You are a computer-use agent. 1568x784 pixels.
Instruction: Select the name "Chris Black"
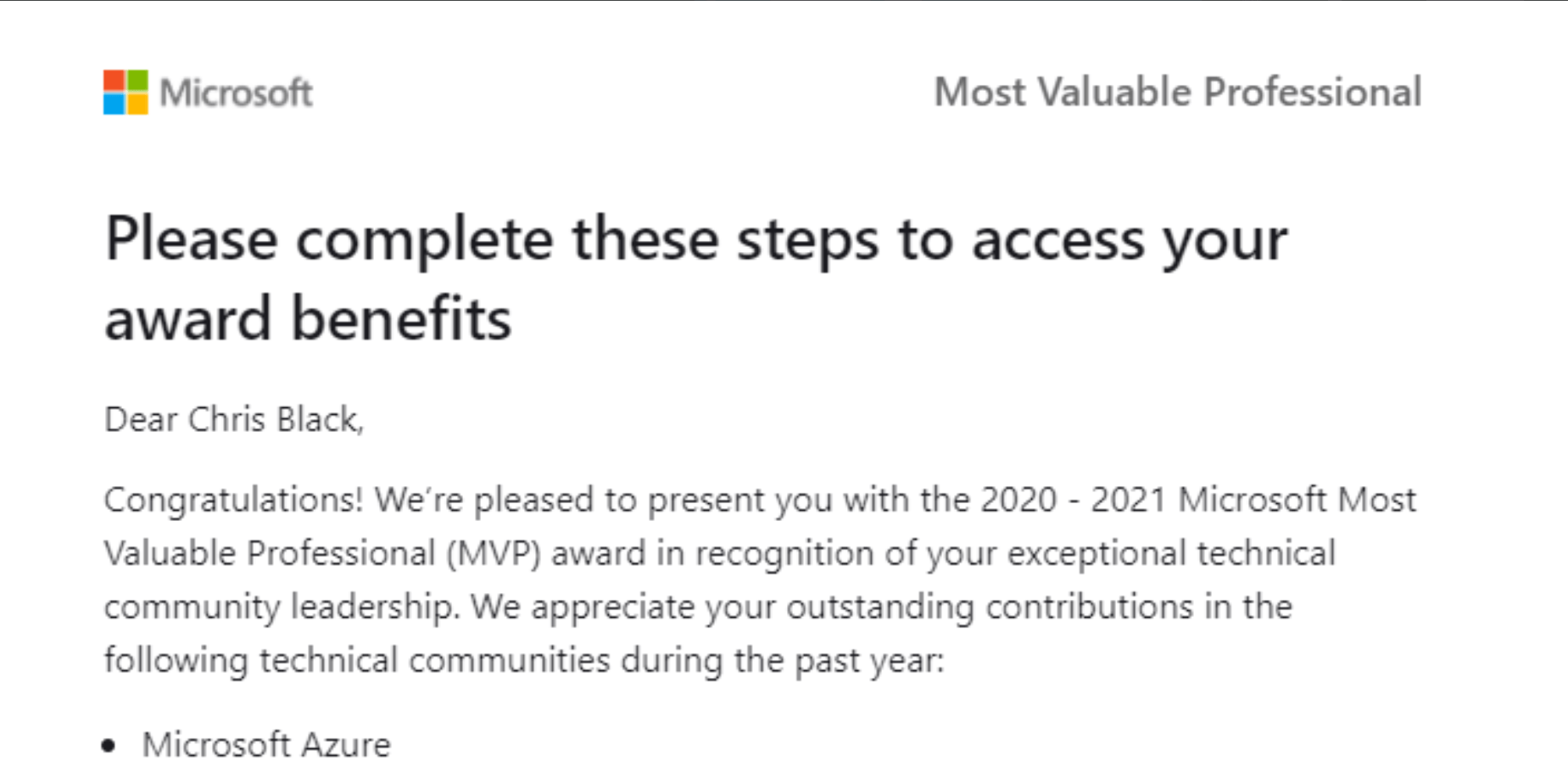(x=274, y=419)
